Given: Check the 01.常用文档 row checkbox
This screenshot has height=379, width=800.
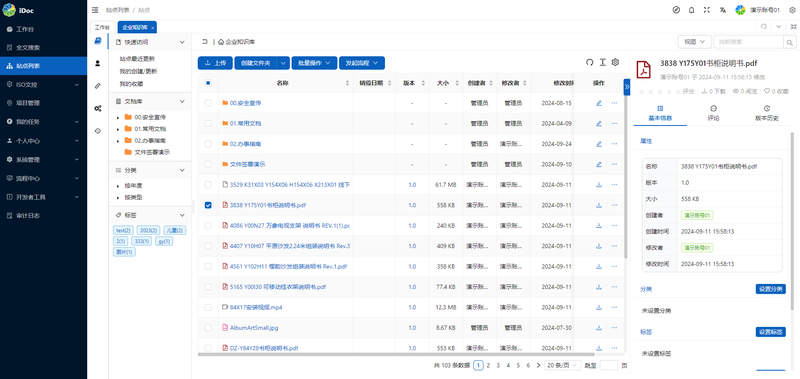Looking at the screenshot, I should [x=208, y=123].
